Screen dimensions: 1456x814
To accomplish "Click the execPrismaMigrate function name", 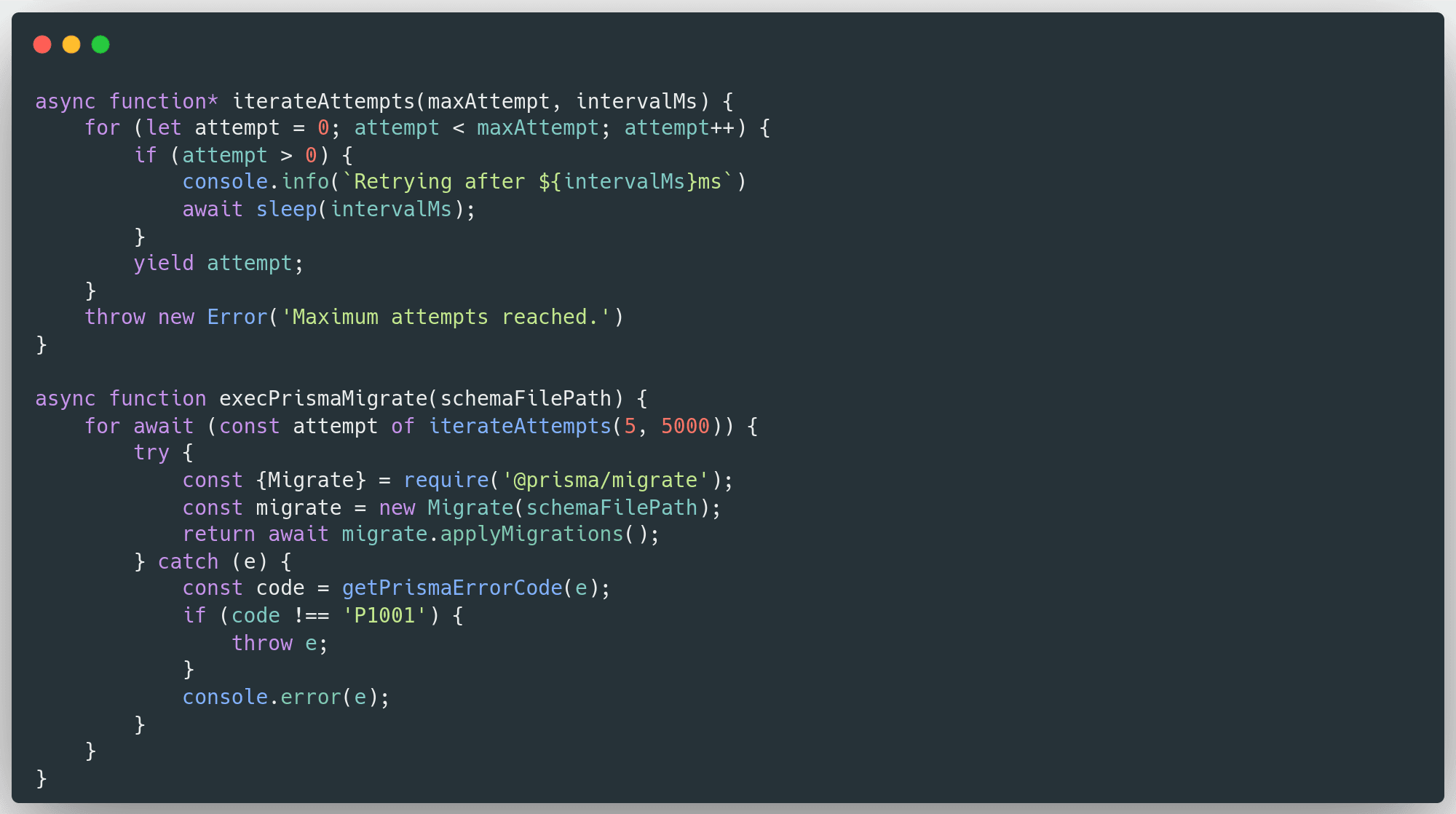I will tap(323, 398).
